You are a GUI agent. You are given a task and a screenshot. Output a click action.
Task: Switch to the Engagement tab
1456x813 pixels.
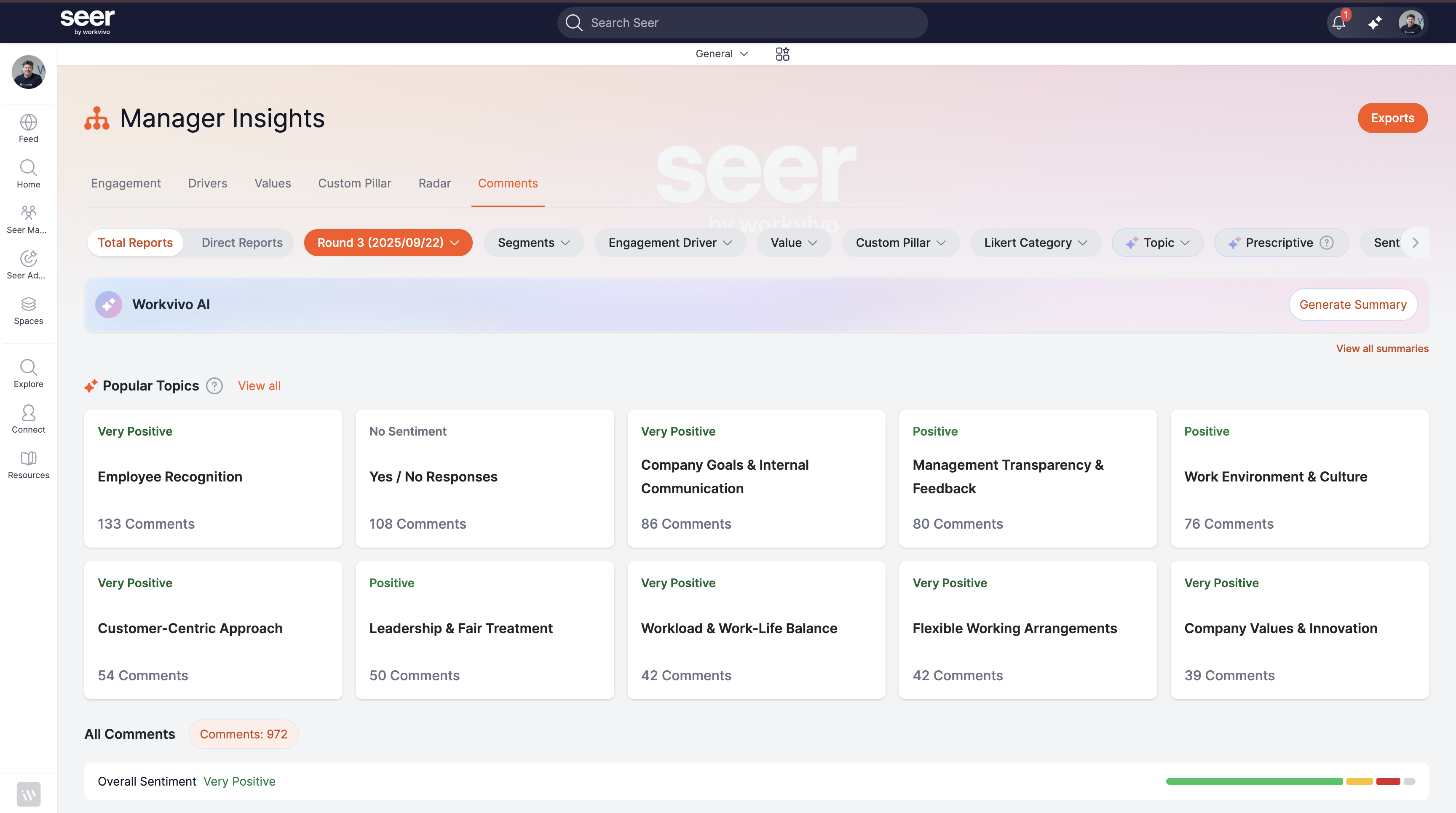point(126,183)
